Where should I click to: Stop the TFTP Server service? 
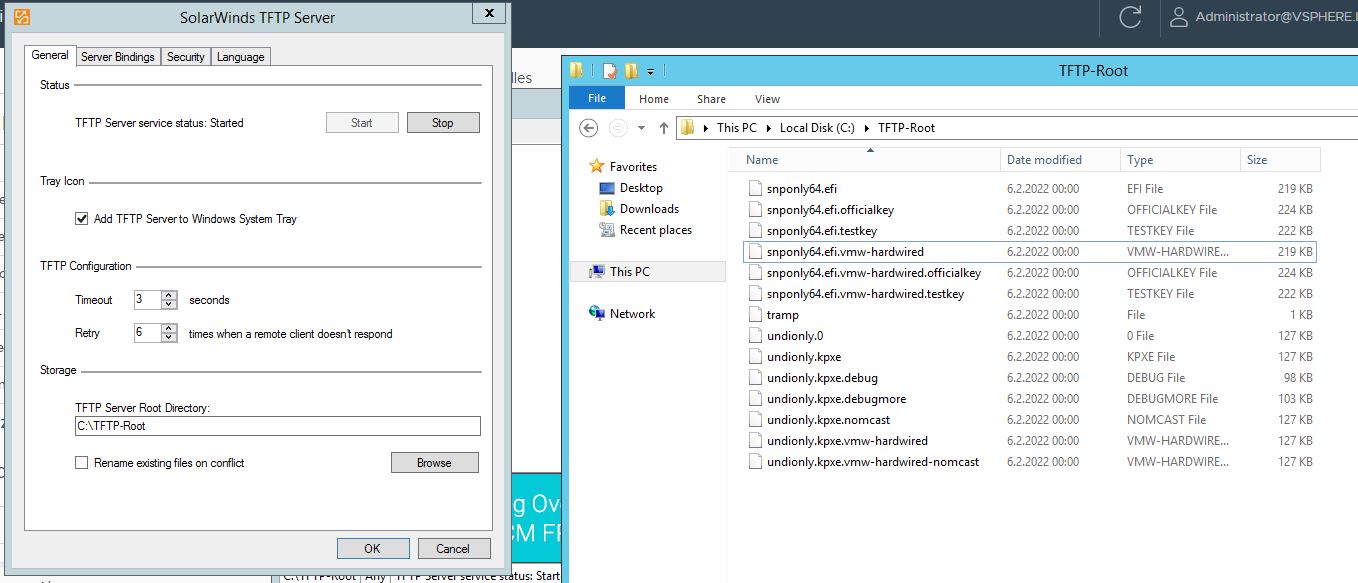point(443,122)
